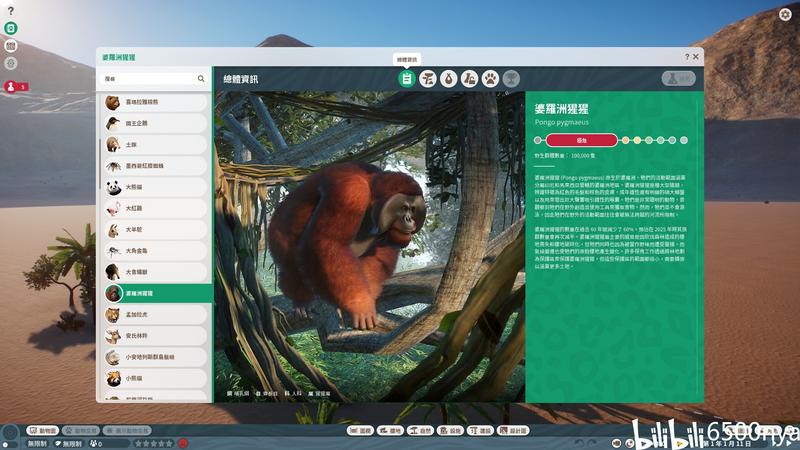Select the 大羊駝 llama entry

point(155,230)
